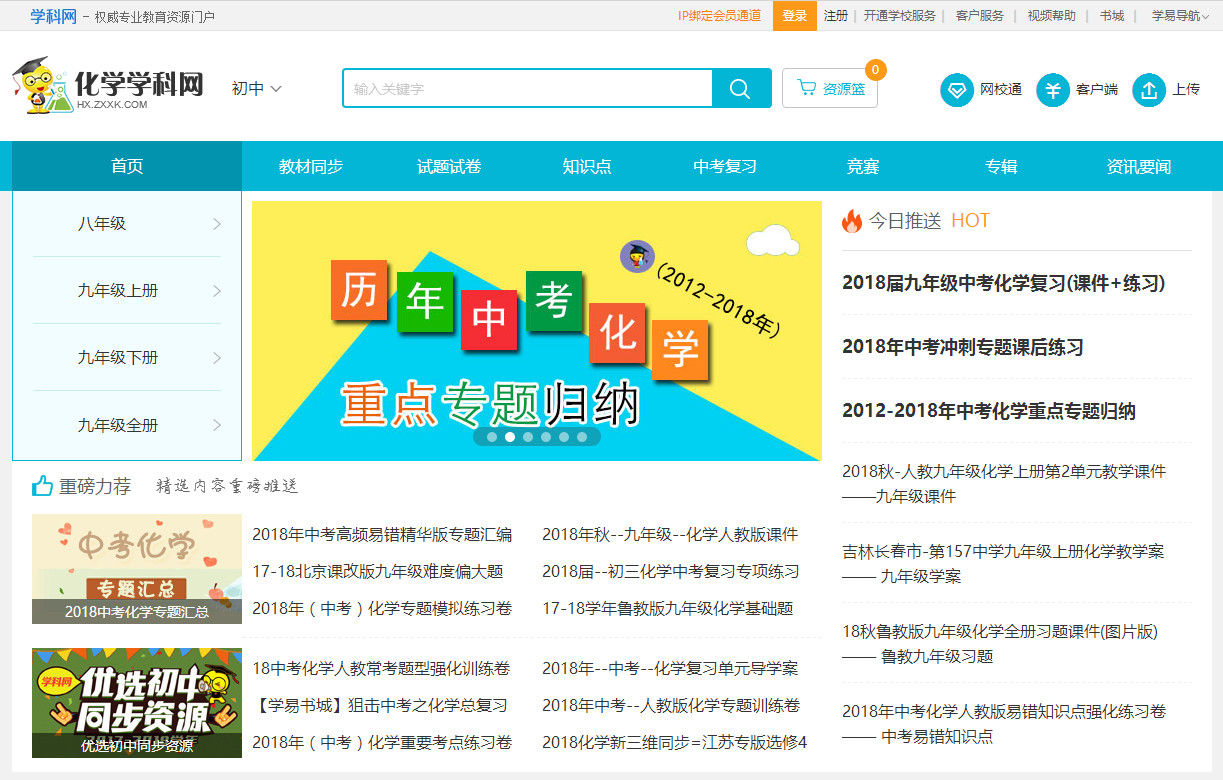Click the search magnifier icon
The image size is (1223, 780).
(x=740, y=88)
